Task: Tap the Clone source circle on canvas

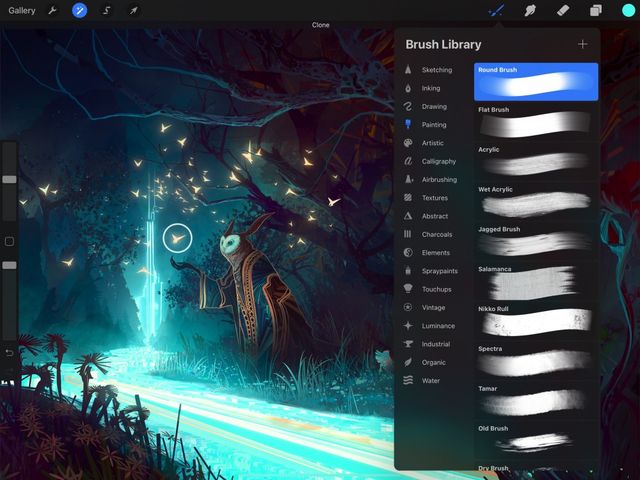Action: (177, 238)
